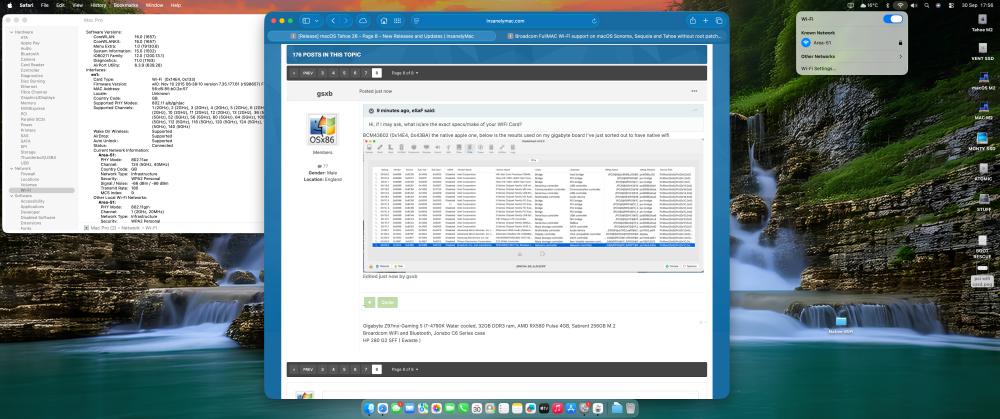Open the Safari Edit menu

pos(61,4)
